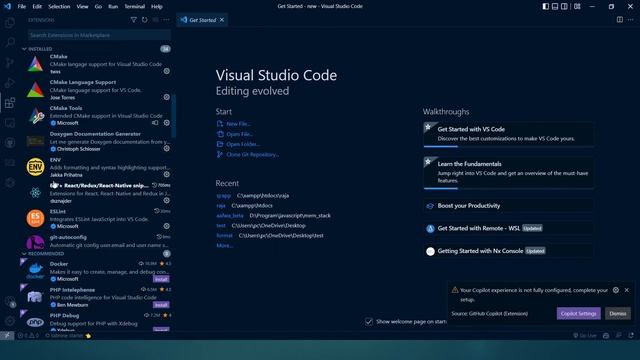Close the Copilot notification with X
This screenshot has height=360, width=640.
pyautogui.click(x=627, y=290)
